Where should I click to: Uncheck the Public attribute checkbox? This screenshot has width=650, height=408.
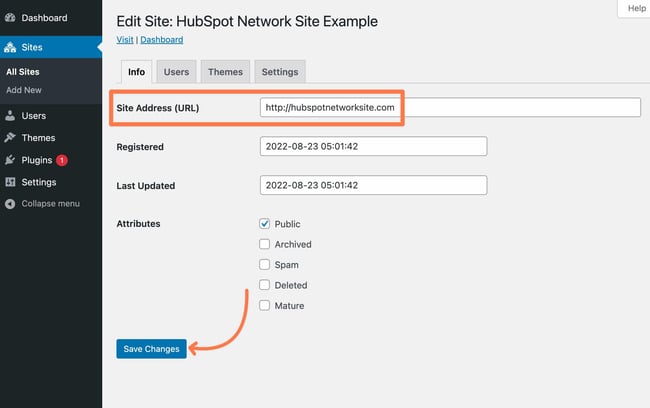click(x=264, y=224)
